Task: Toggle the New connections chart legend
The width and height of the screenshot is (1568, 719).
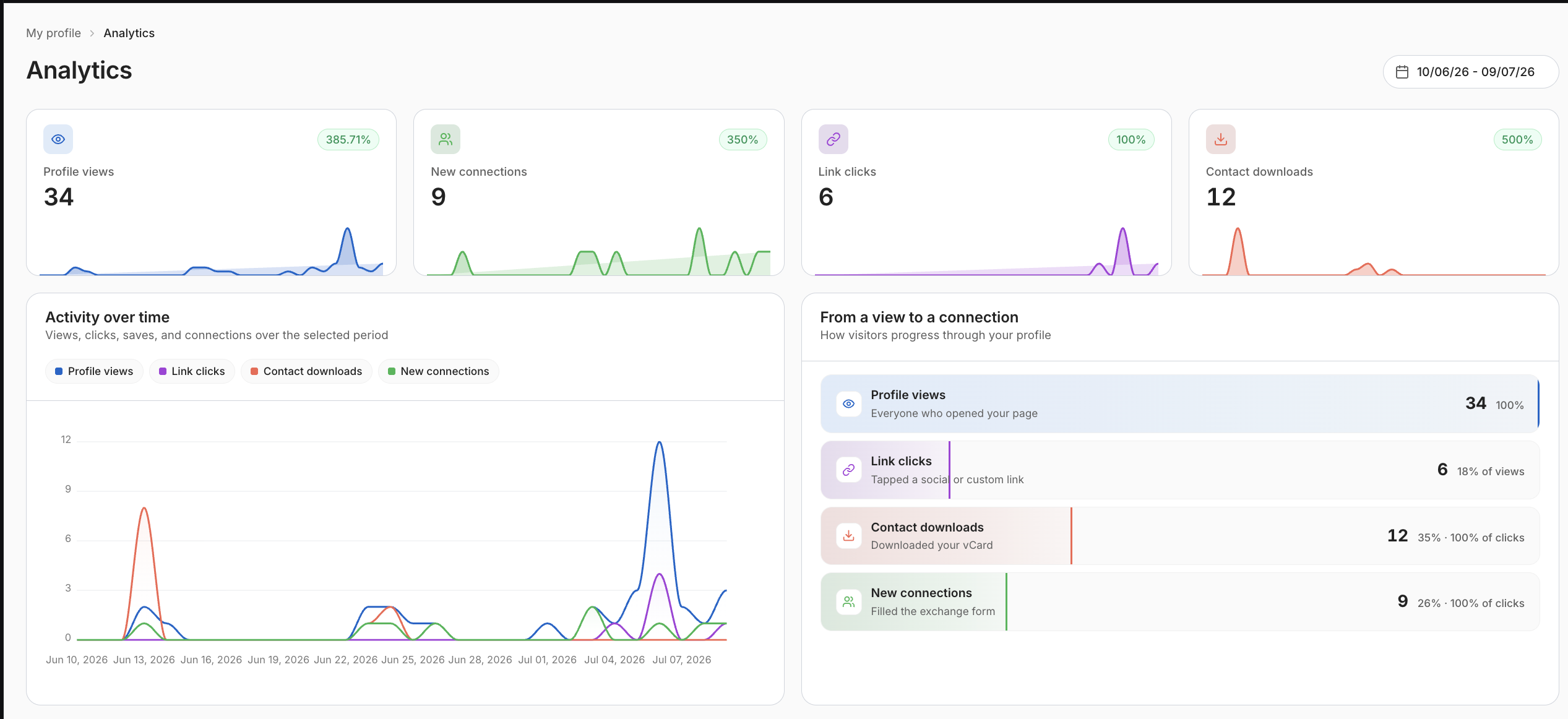Action: tap(438, 371)
